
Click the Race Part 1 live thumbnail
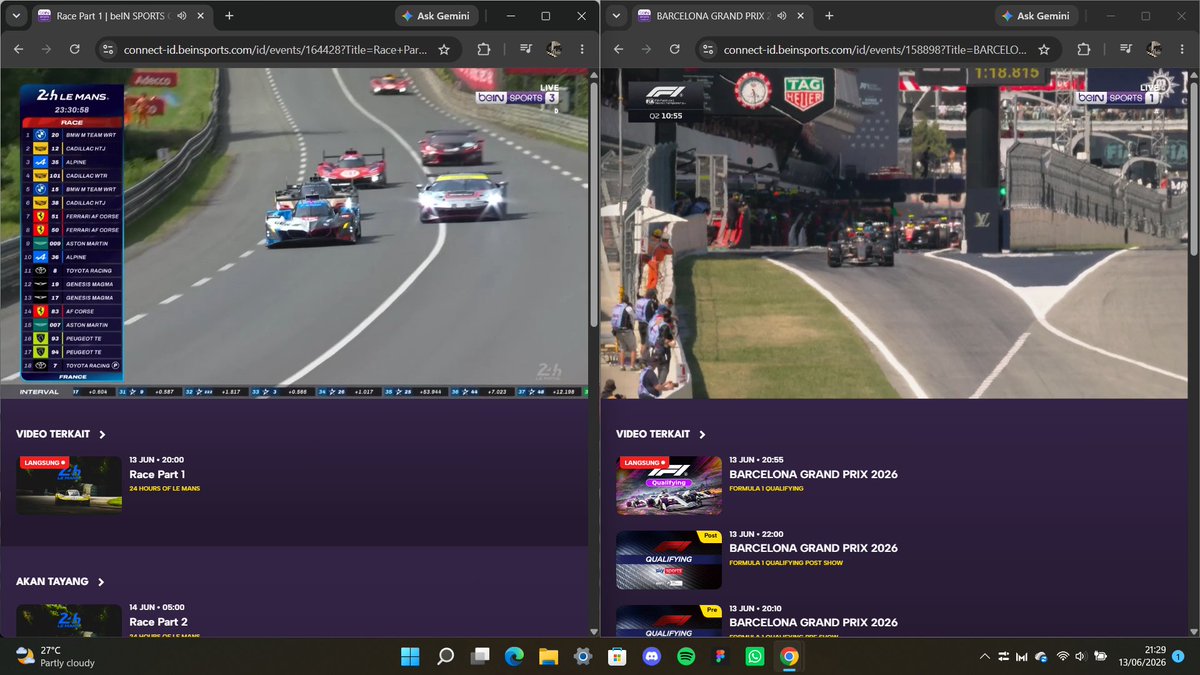69,486
